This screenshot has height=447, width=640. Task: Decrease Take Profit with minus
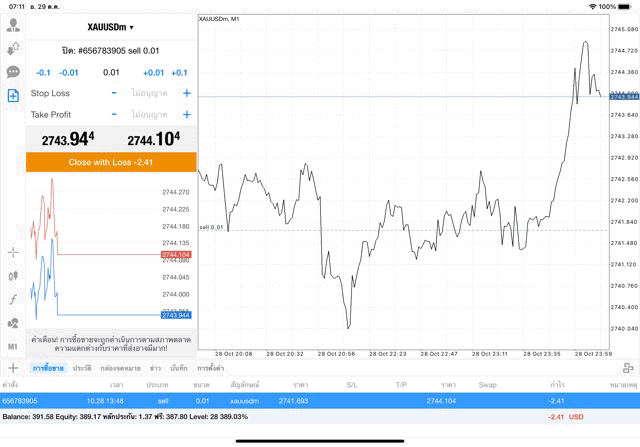click(x=114, y=115)
